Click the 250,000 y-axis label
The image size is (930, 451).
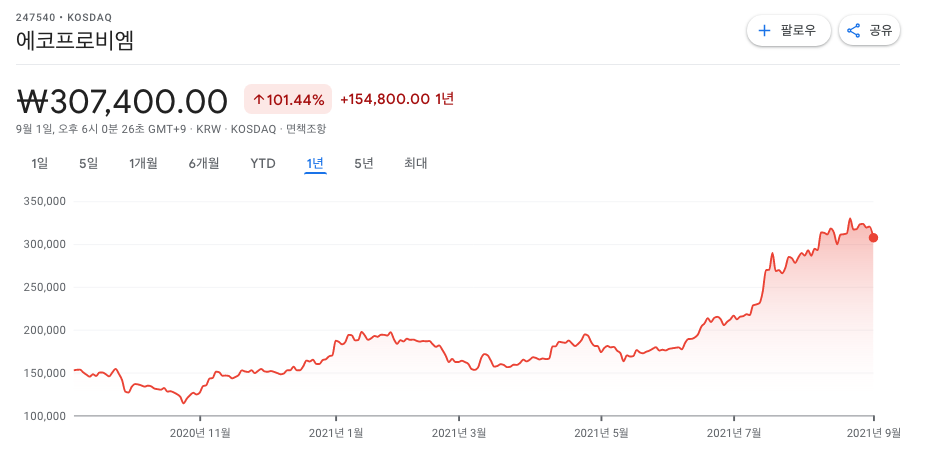click(44, 287)
